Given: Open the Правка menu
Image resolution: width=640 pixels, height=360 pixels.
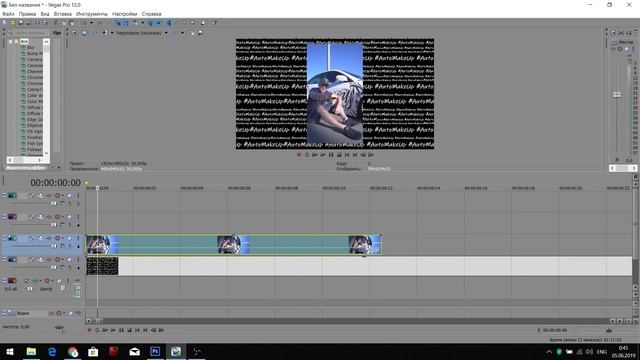Looking at the screenshot, I should pyautogui.click(x=27, y=14).
